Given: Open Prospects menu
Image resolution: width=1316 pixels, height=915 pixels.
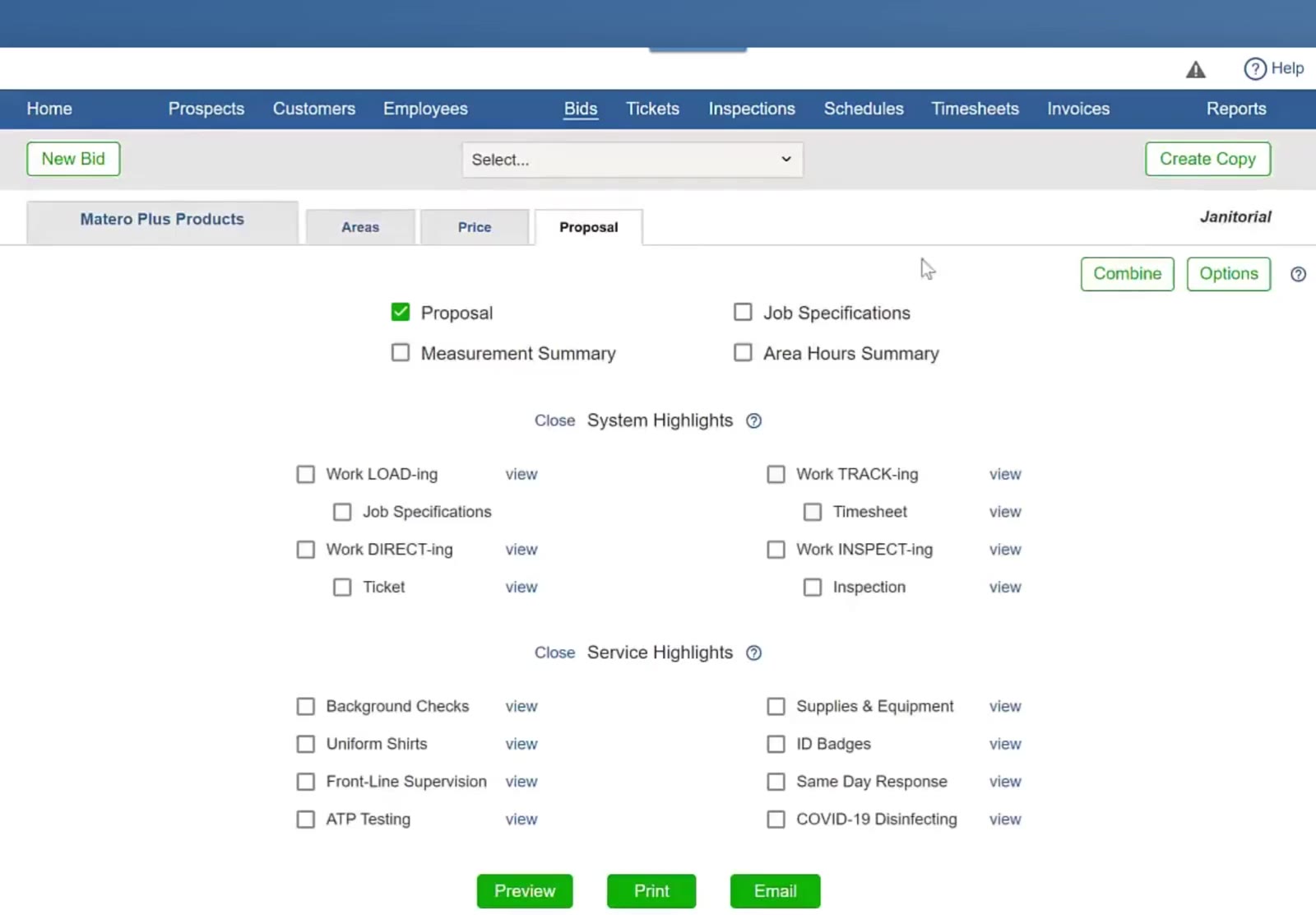Looking at the screenshot, I should pyautogui.click(x=206, y=109).
